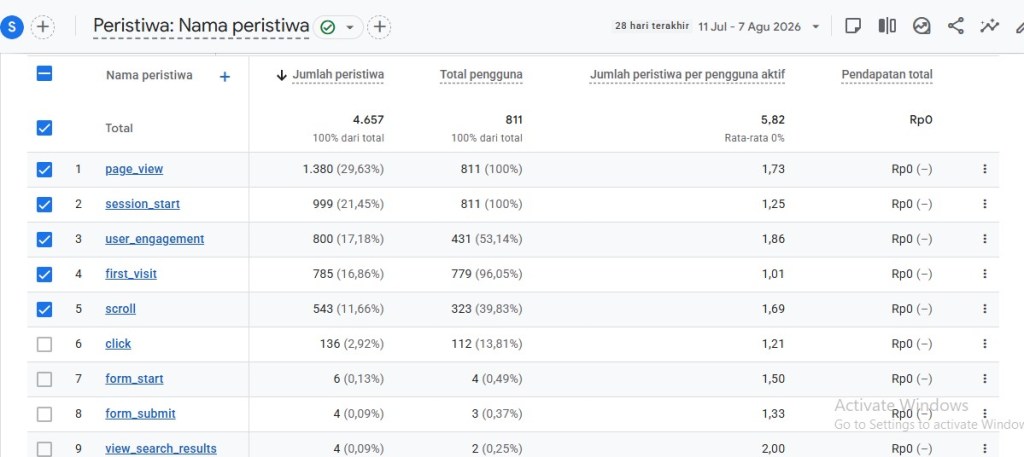Click the plus next to Nama peristiwa column
Image resolution: width=1024 pixels, height=457 pixels.
225,77
